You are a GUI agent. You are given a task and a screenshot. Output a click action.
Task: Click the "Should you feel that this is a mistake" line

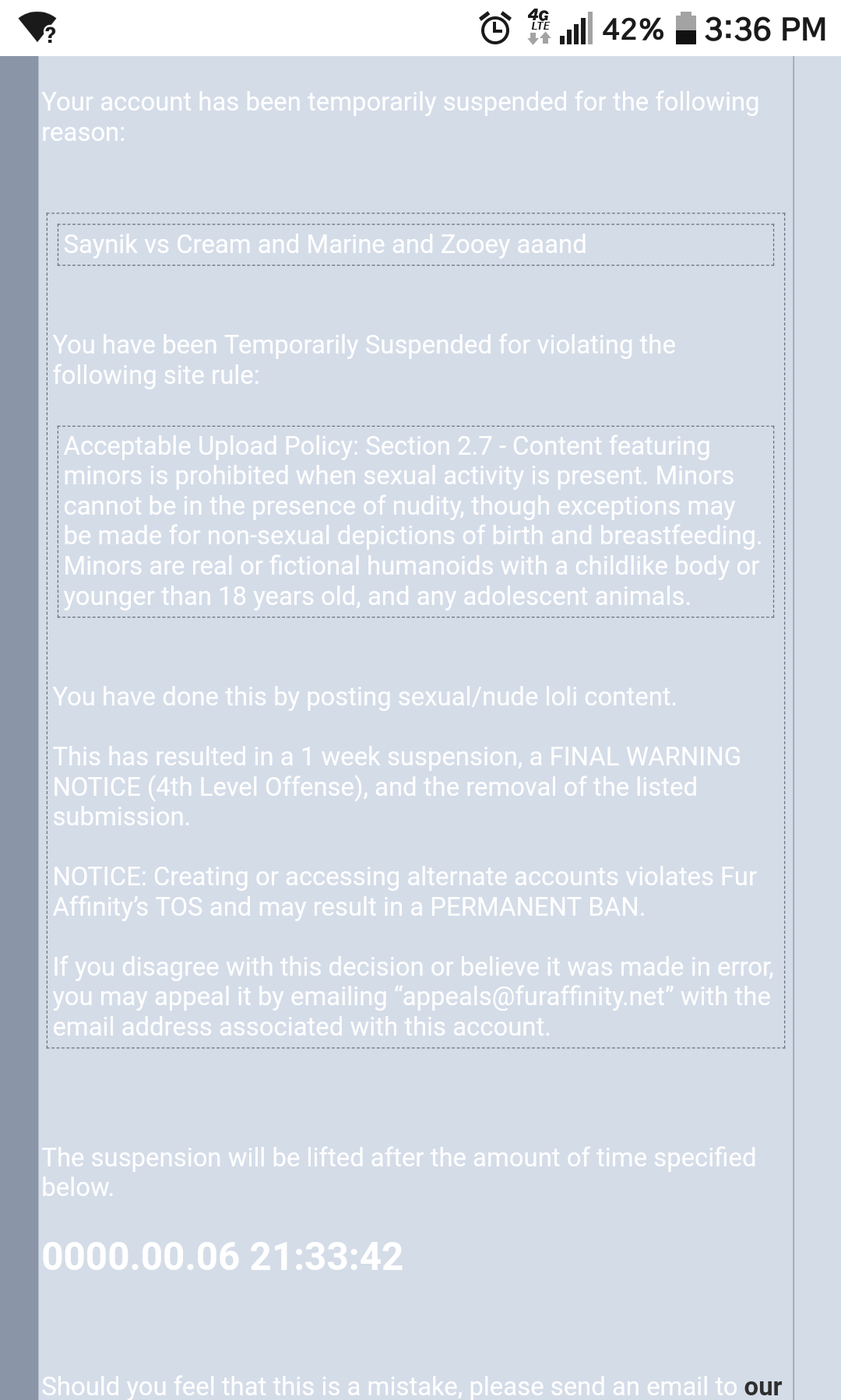tap(389, 1386)
